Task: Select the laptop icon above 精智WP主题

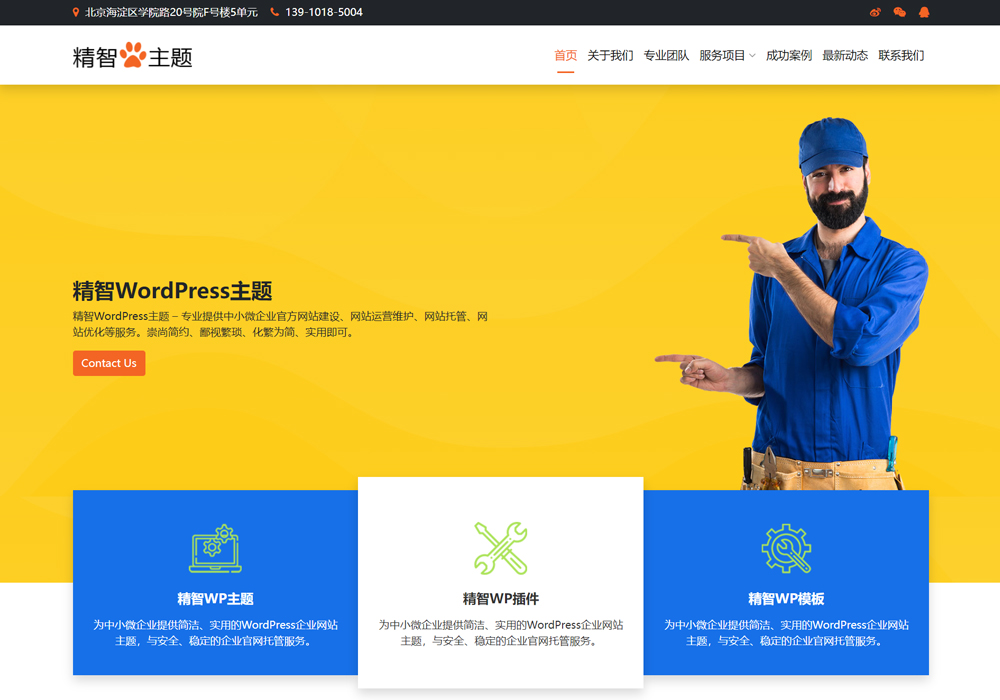Action: 214,548
